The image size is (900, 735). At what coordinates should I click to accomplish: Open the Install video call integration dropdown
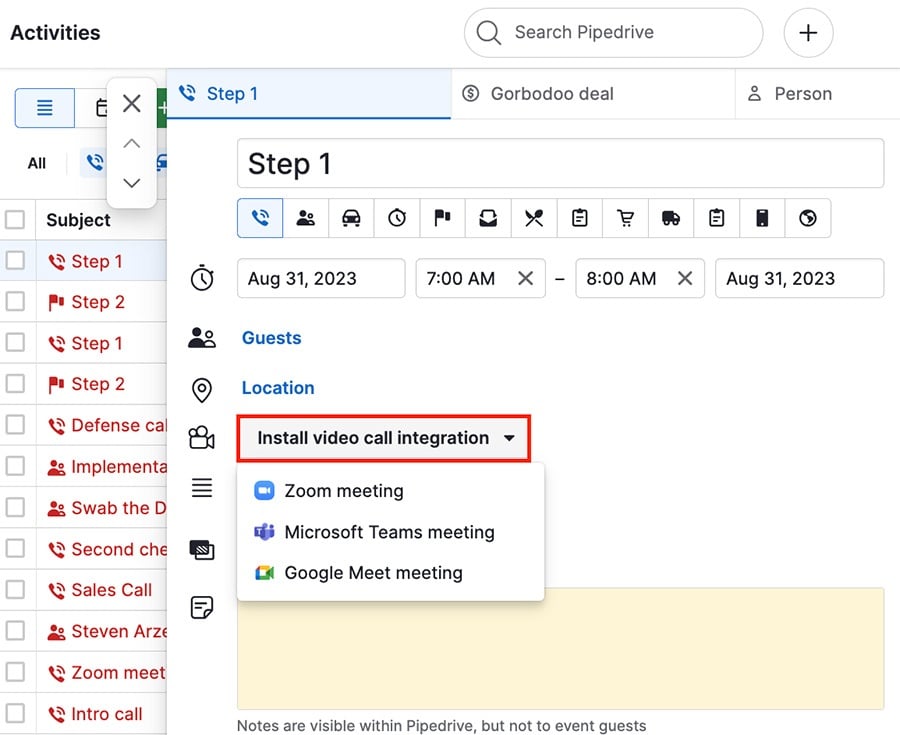tap(384, 438)
